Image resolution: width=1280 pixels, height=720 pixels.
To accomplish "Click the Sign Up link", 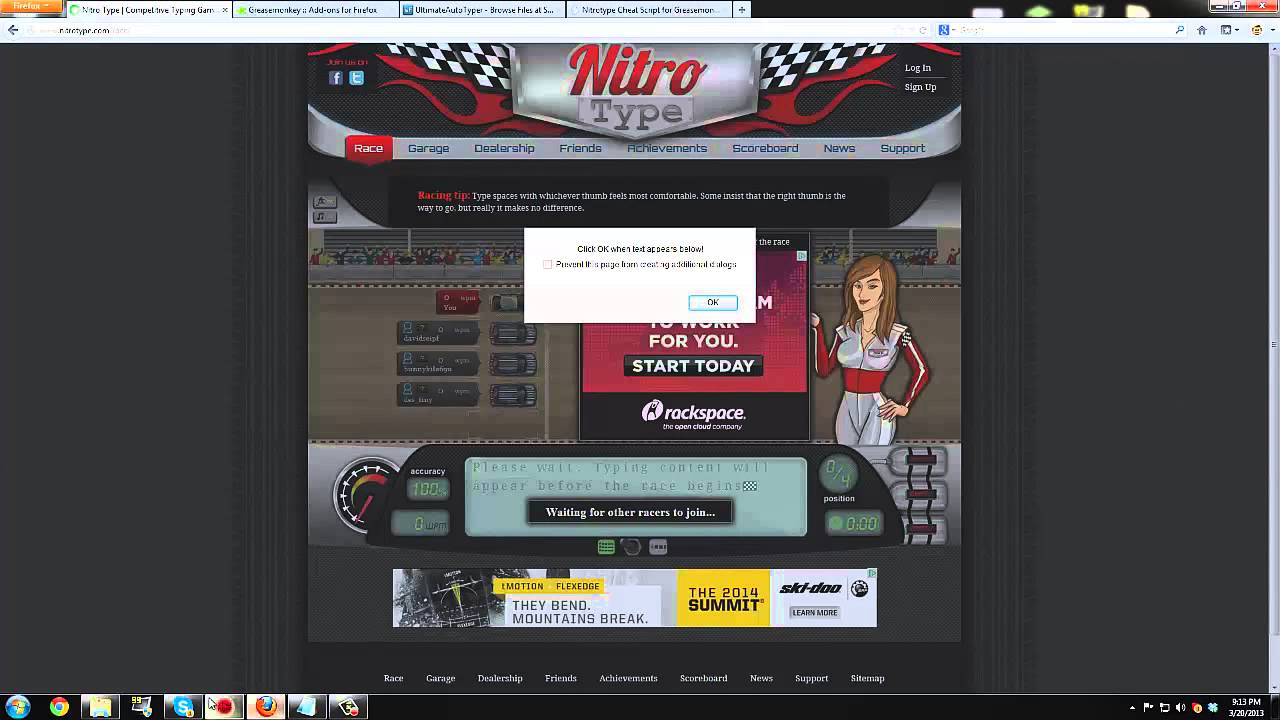I will [920, 87].
